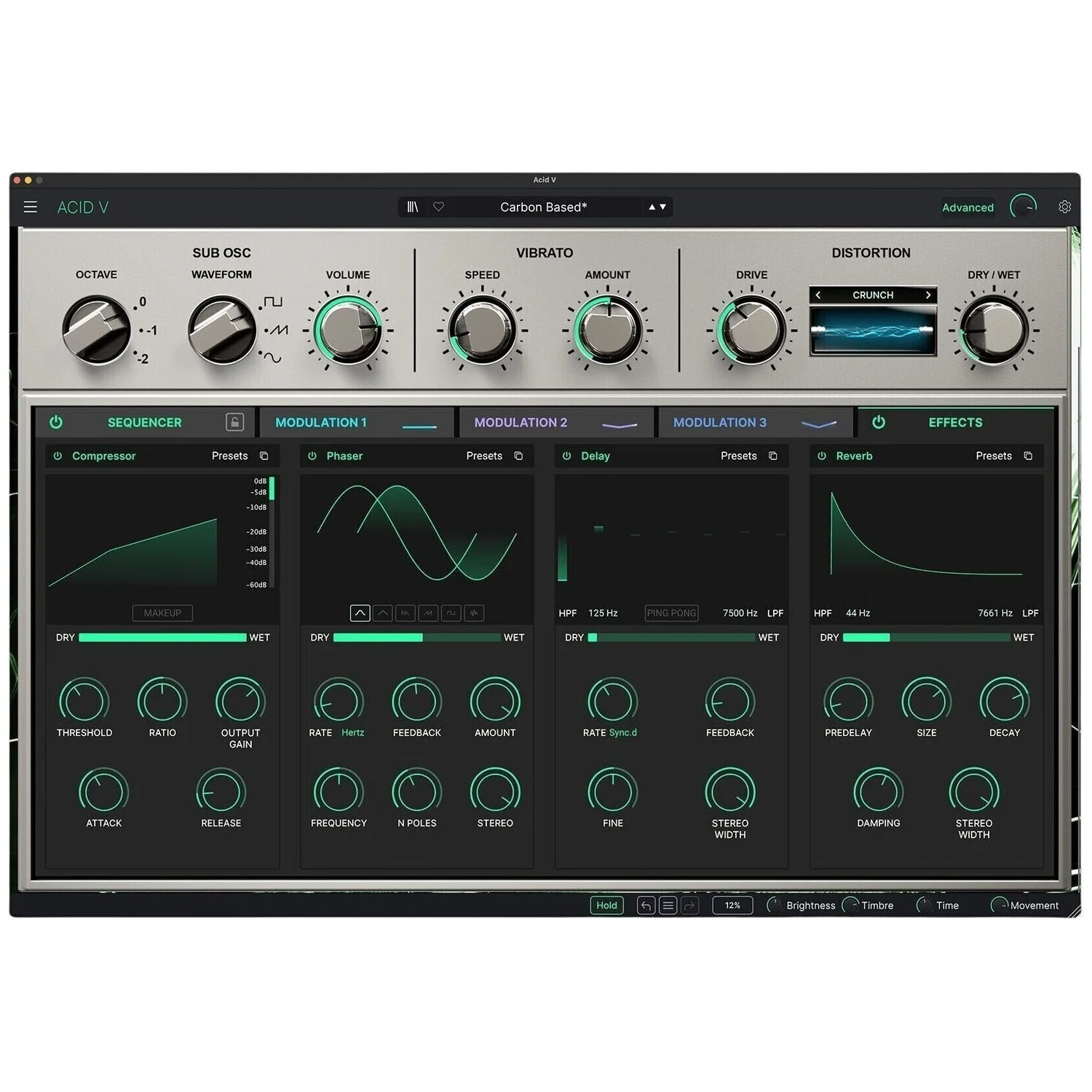
Task: Click the sequencer lock icon
Action: click(x=234, y=422)
